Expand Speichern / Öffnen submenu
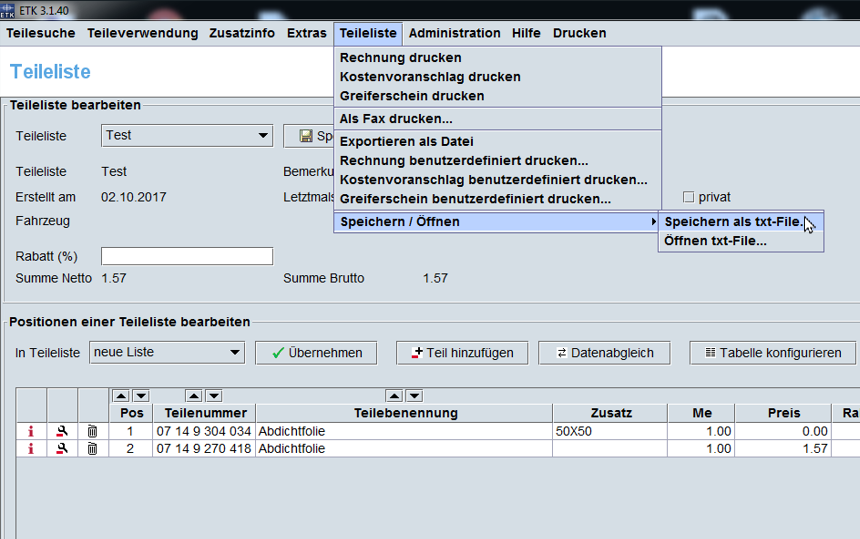The image size is (860, 539). click(497, 222)
